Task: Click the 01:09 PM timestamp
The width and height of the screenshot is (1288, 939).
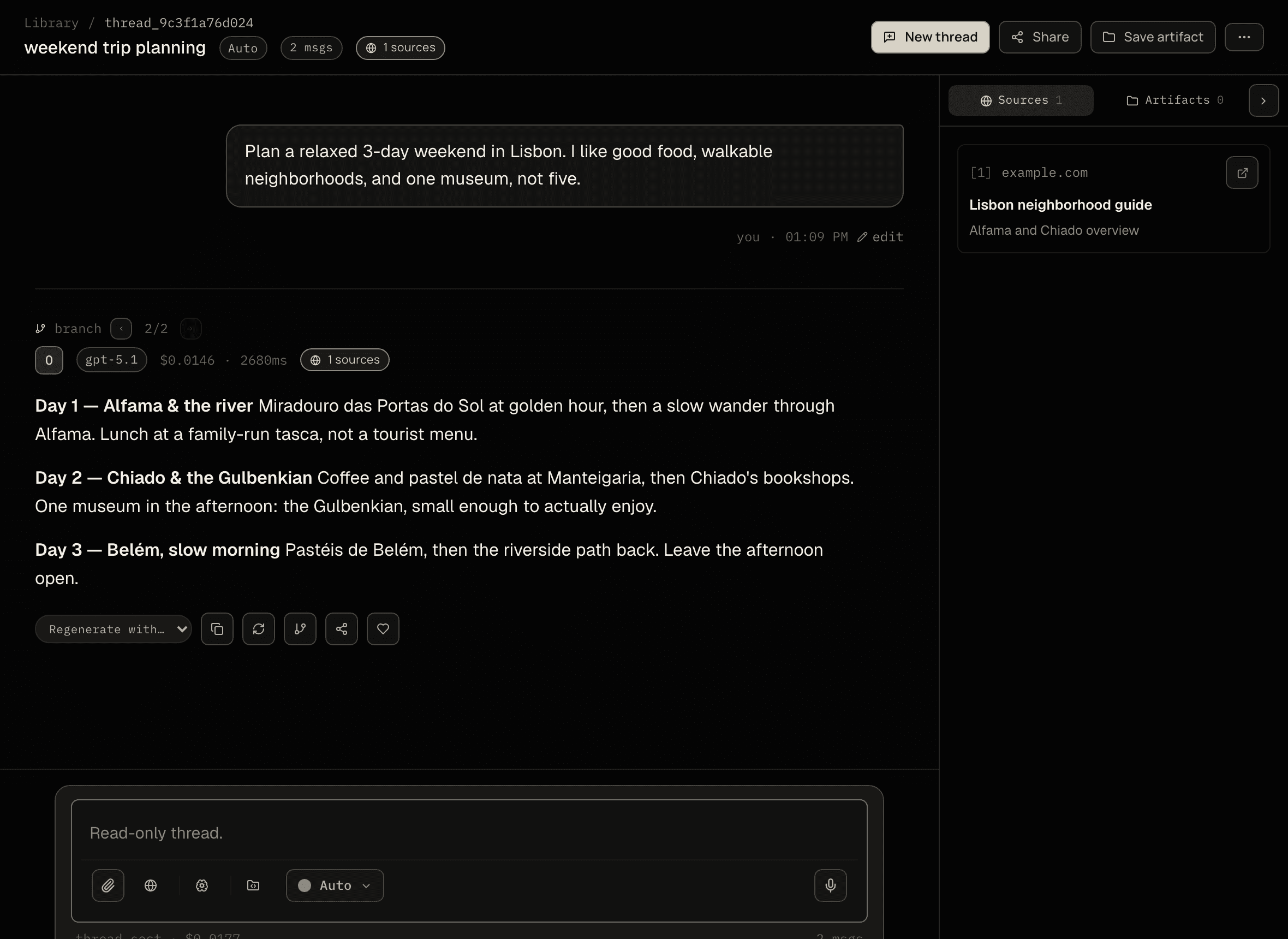Action: click(816, 237)
